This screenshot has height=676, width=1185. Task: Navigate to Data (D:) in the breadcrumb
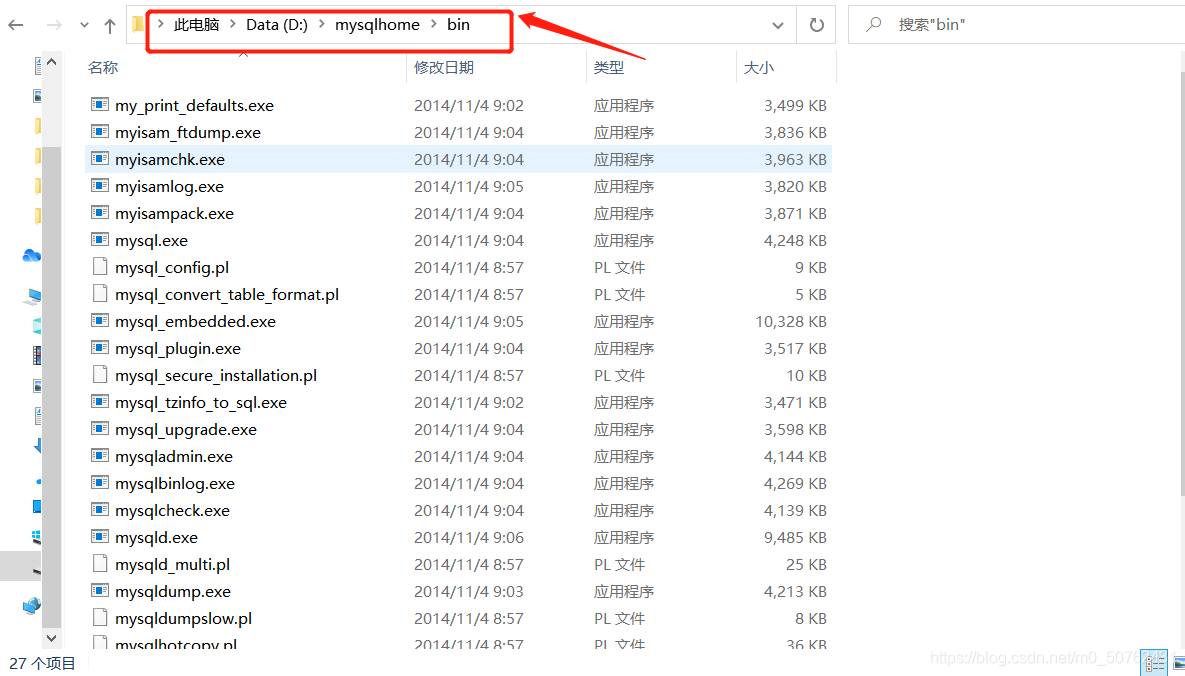click(277, 25)
